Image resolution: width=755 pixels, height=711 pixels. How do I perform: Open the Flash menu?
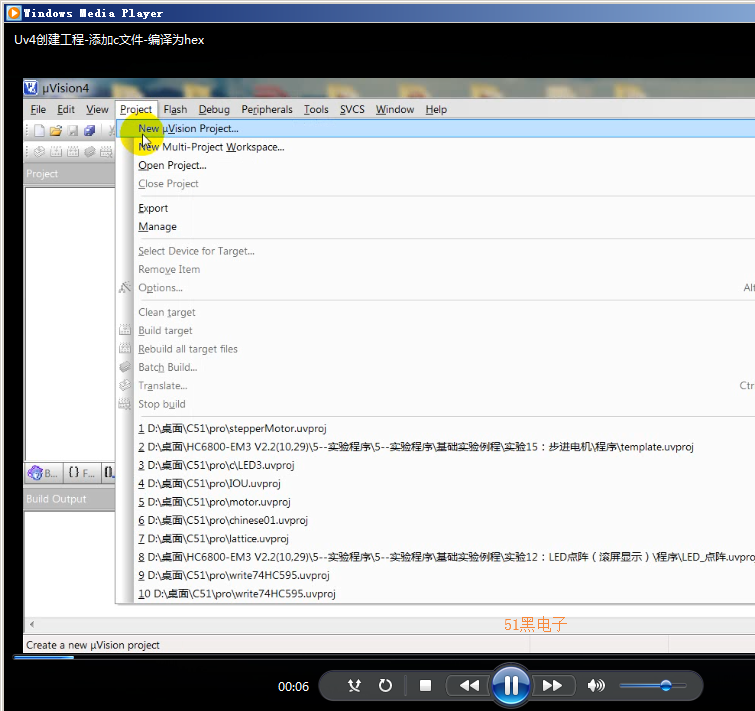coord(175,110)
